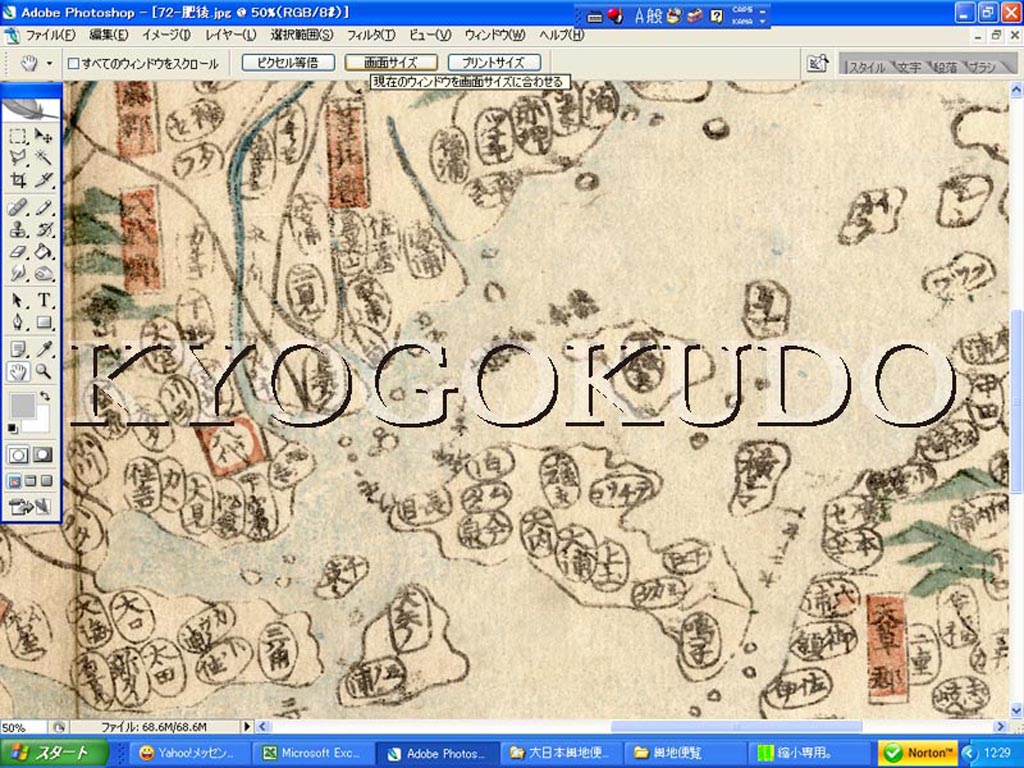1024x768 pixels.
Task: Select the Rectangular Marquee tool
Action: pos(18,136)
